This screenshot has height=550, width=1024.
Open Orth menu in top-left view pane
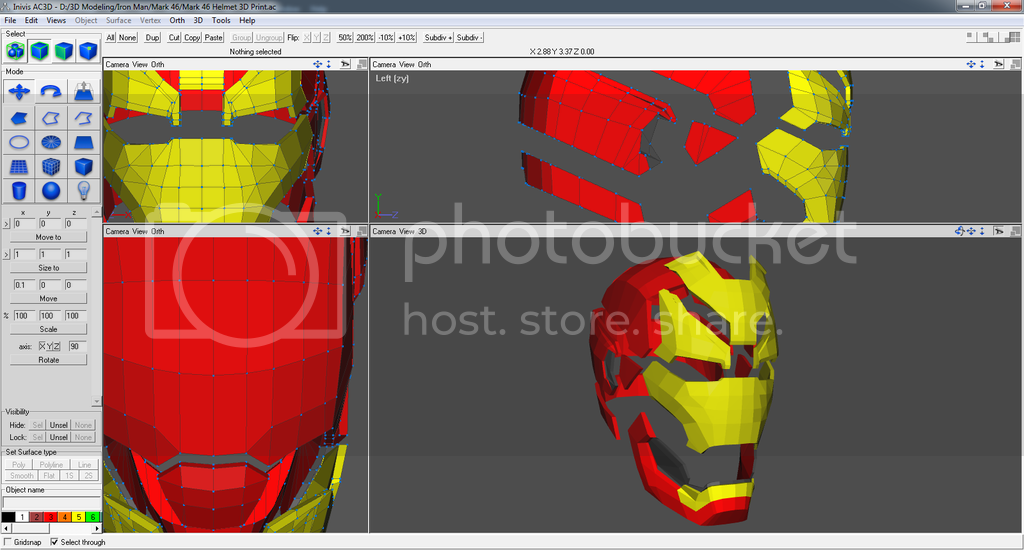tap(157, 64)
